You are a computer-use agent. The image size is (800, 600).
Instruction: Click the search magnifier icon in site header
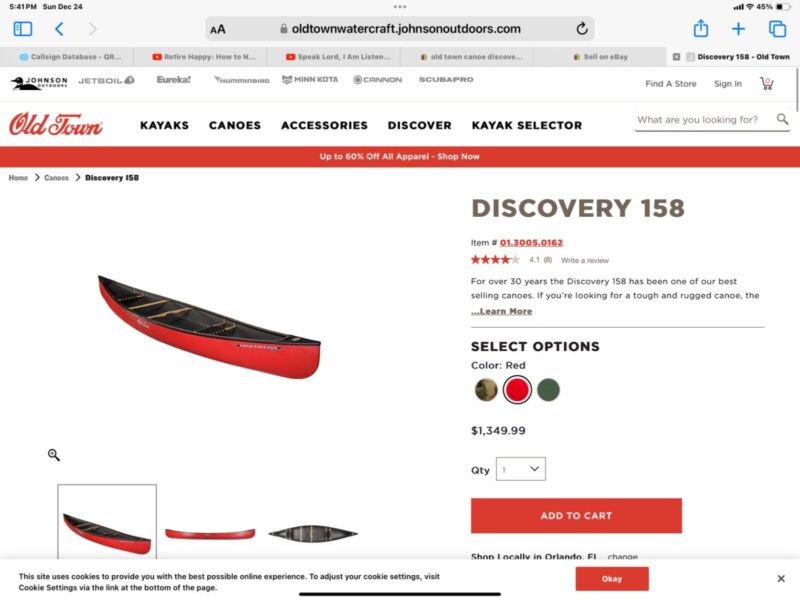782,119
